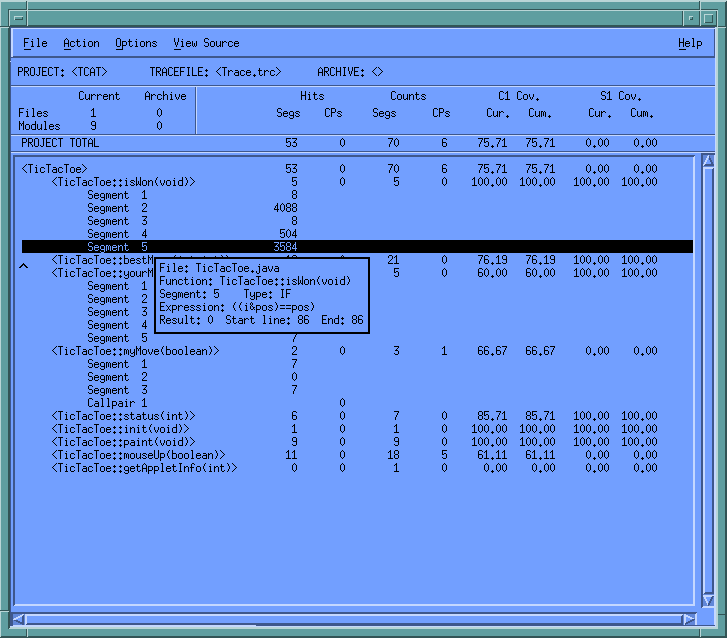Select the TicTacToe::mouseUp(boolean) row

(x=357, y=455)
